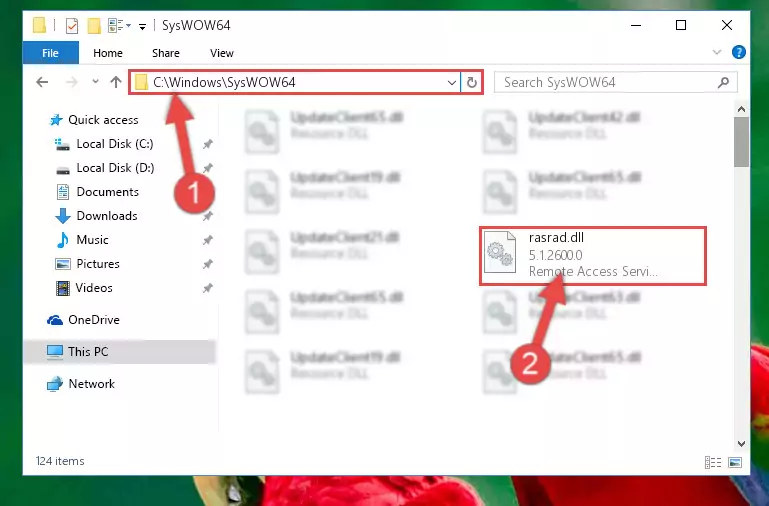Image resolution: width=769 pixels, height=506 pixels.
Task: Select This PC in navigation pane
Action: tap(119, 352)
